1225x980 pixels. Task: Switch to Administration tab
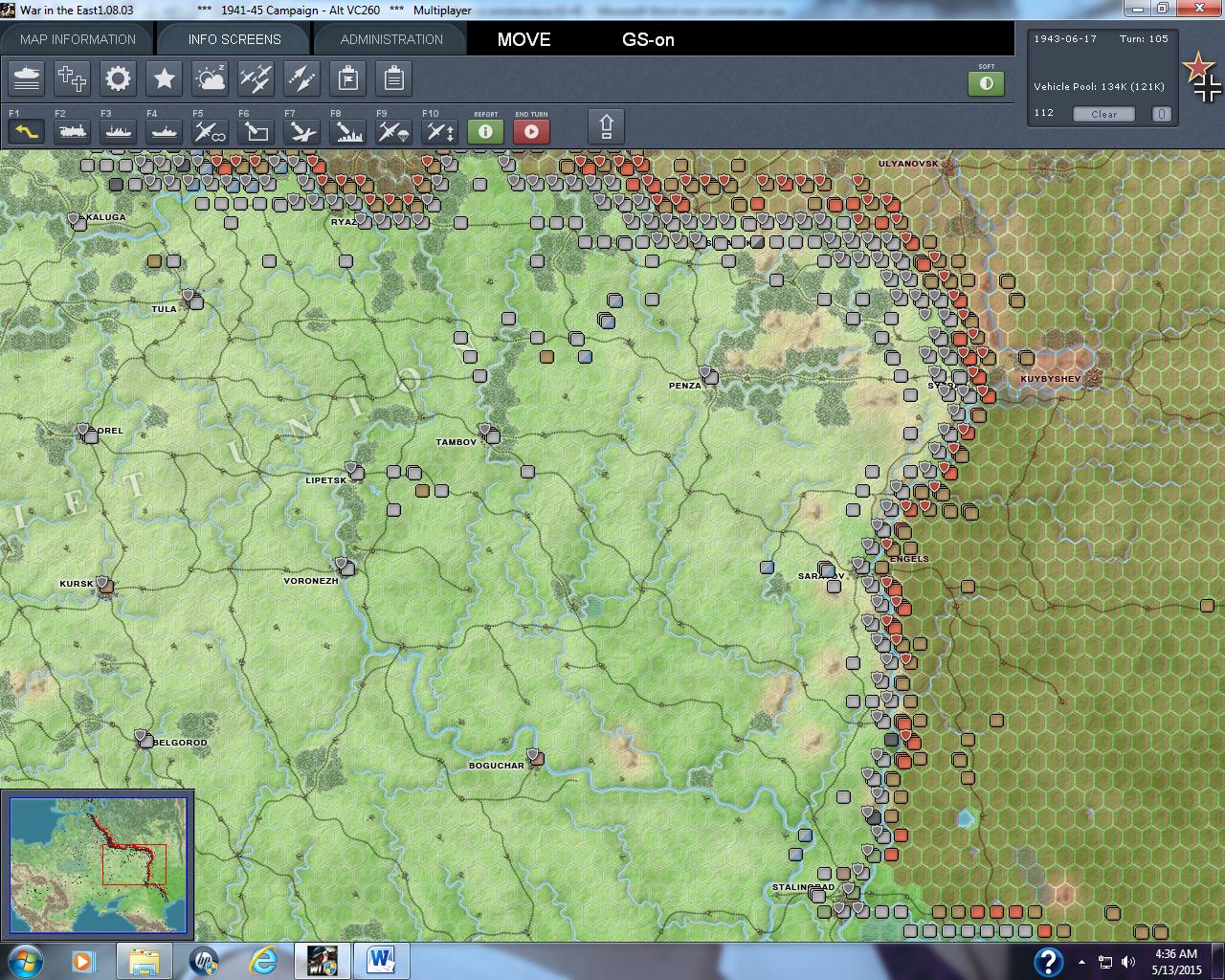391,39
